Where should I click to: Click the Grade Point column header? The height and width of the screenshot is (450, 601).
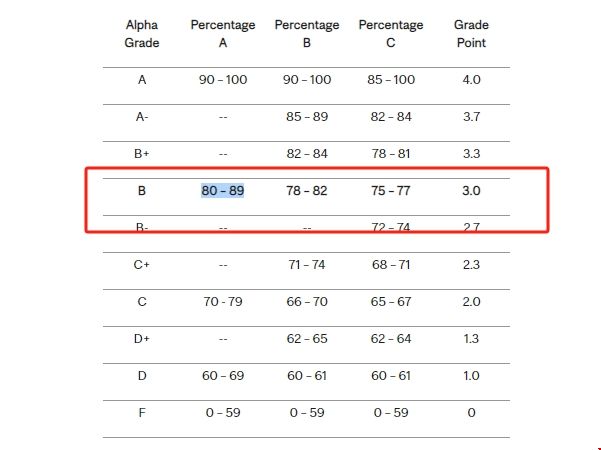click(471, 34)
